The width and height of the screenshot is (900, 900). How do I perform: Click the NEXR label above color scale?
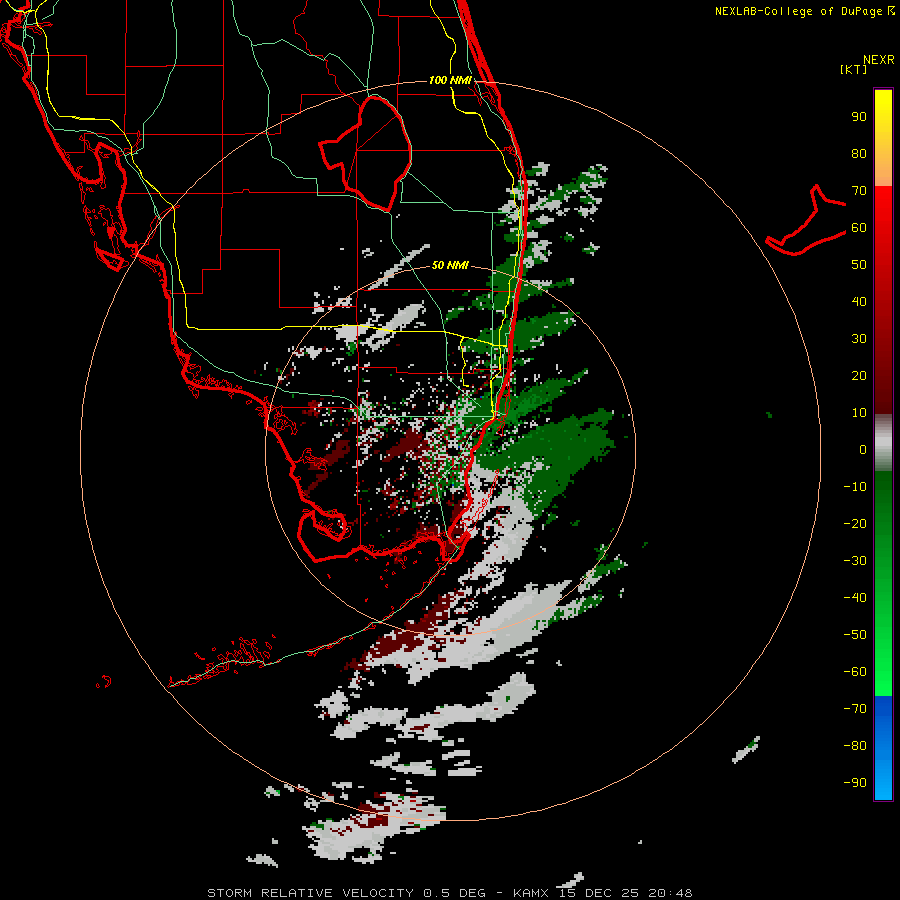[879, 60]
